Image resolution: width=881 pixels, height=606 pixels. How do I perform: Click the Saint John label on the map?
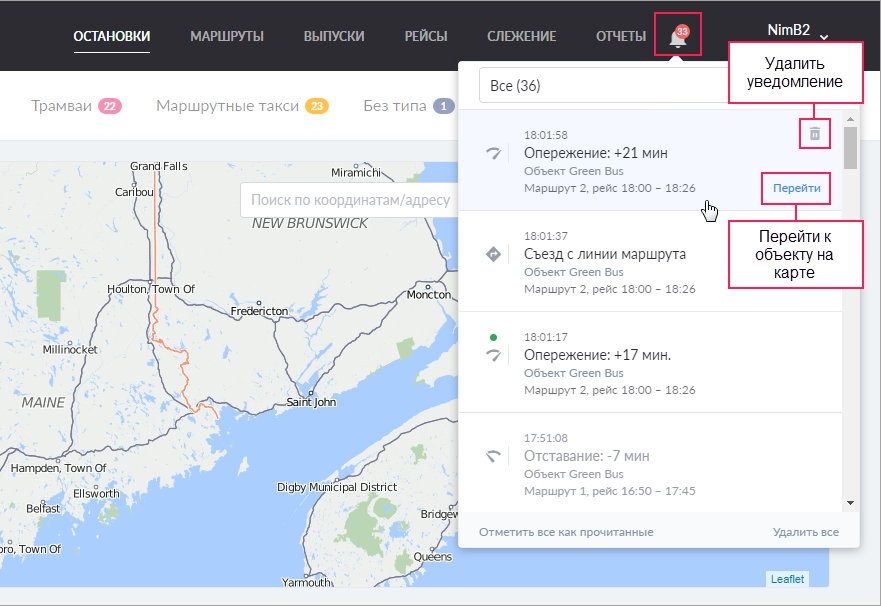311,402
